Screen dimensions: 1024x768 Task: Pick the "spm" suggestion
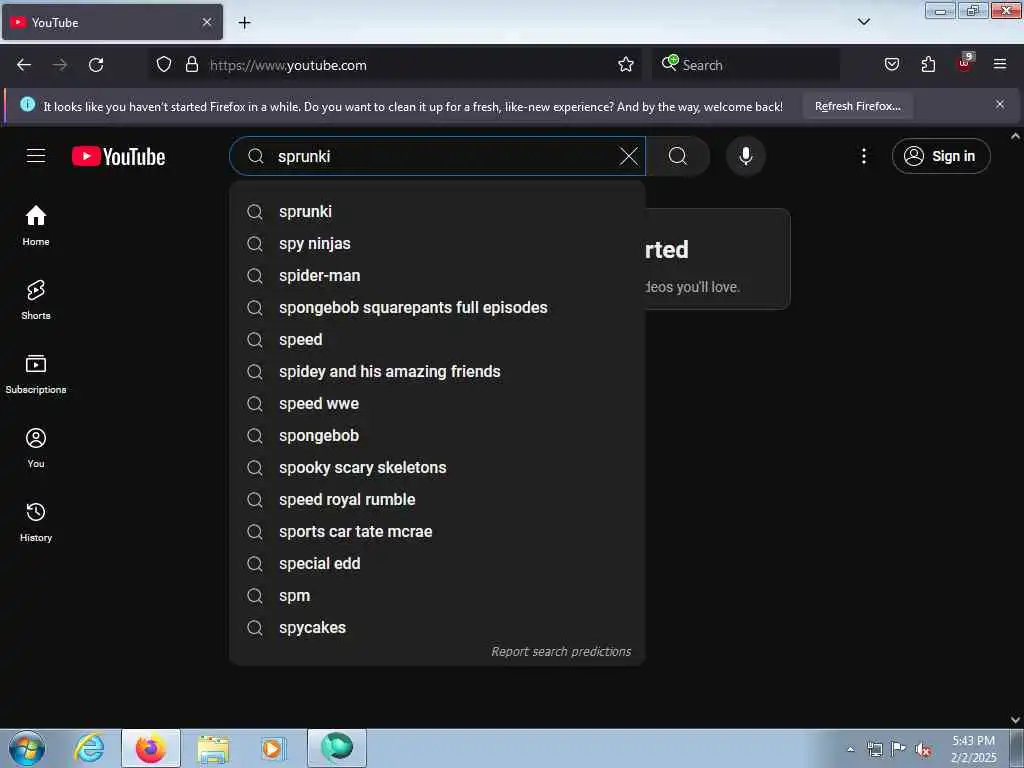pos(437,596)
